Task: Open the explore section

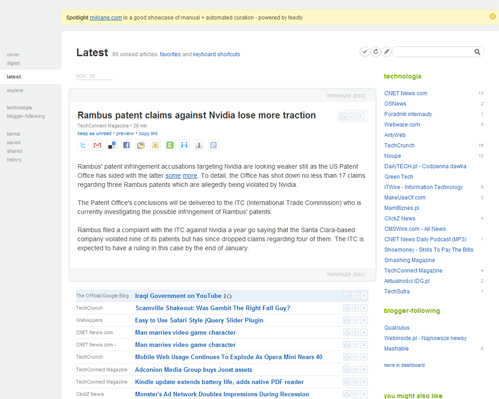Action: 15,90
